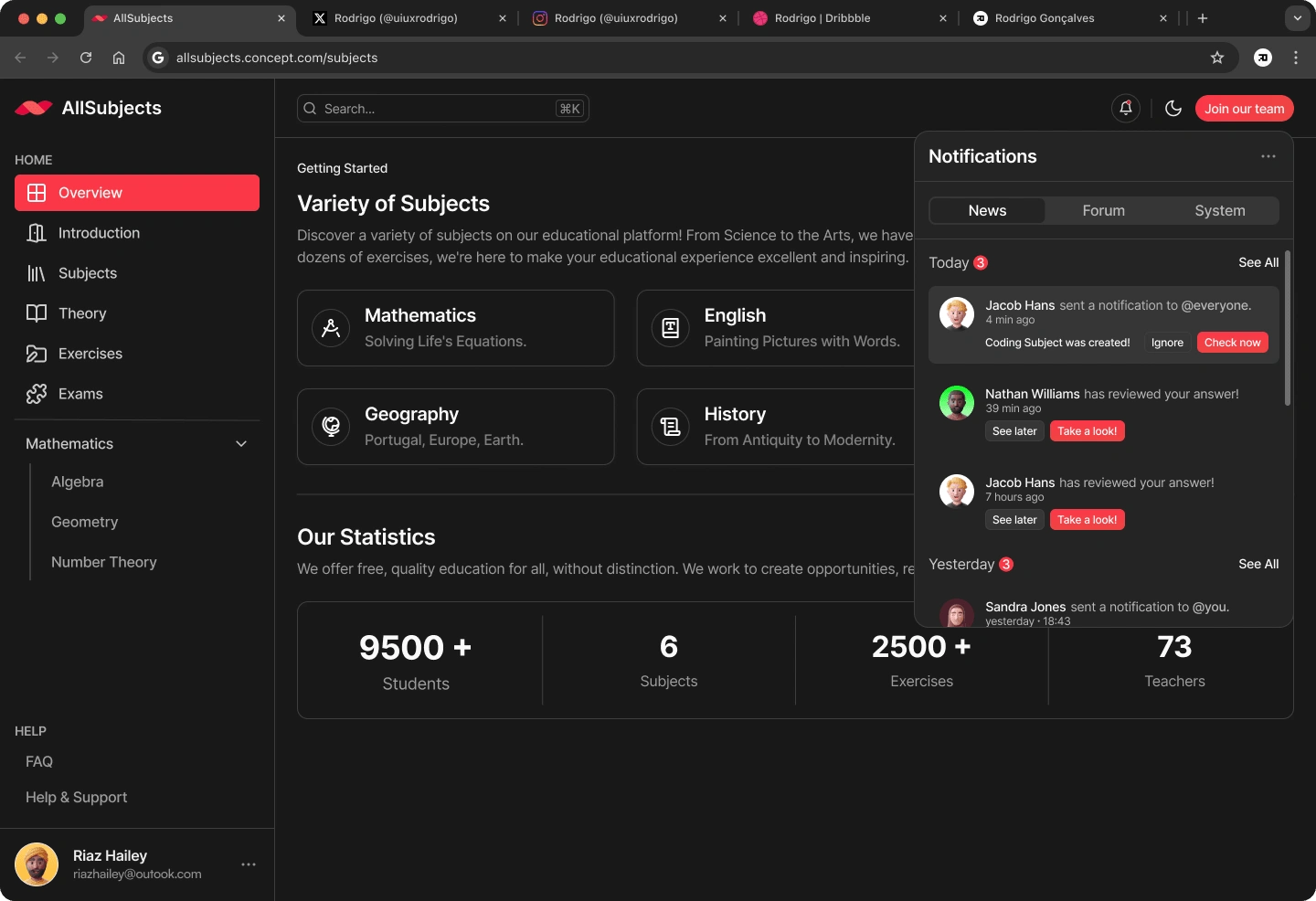Click Take a look on Nathan Williams notification
This screenshot has height=901, width=1316.
coord(1087,431)
